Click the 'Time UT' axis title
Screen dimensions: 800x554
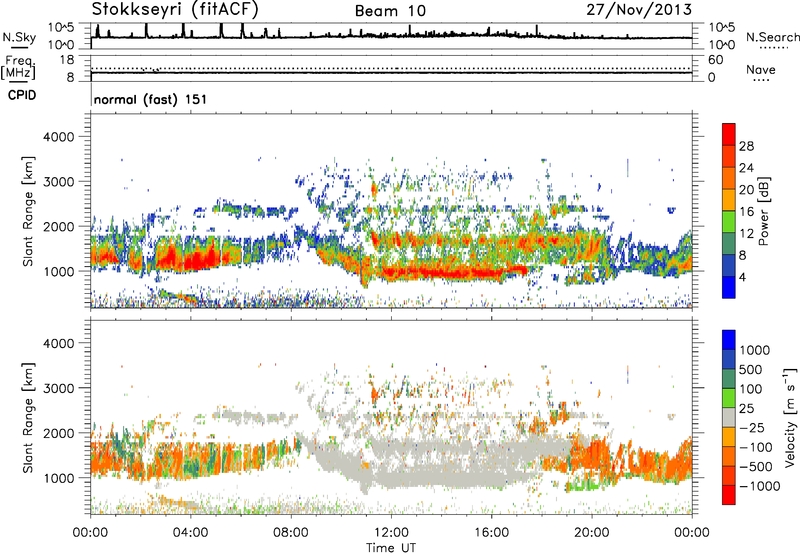(391, 548)
